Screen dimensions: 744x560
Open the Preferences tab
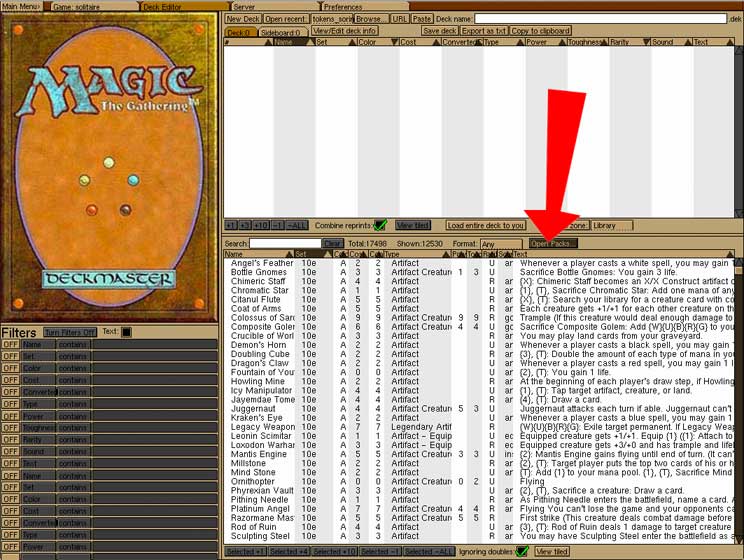365,7
